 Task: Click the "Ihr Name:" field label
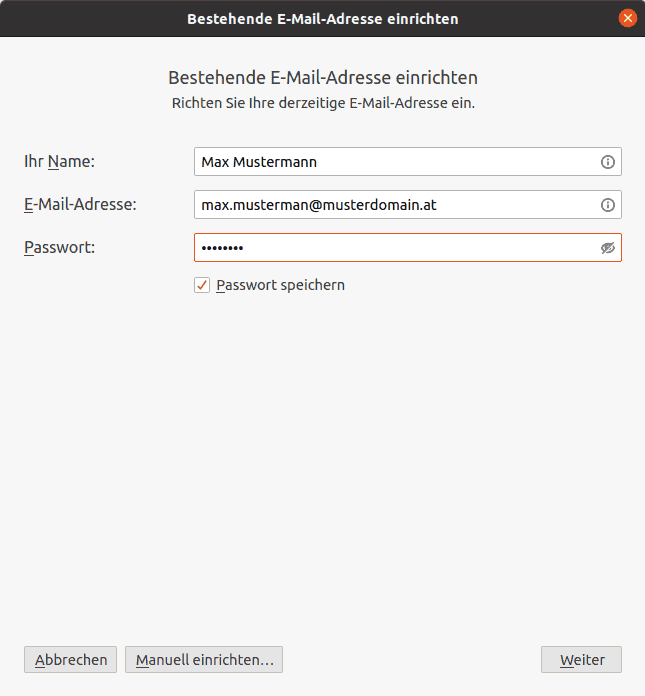[x=59, y=161]
